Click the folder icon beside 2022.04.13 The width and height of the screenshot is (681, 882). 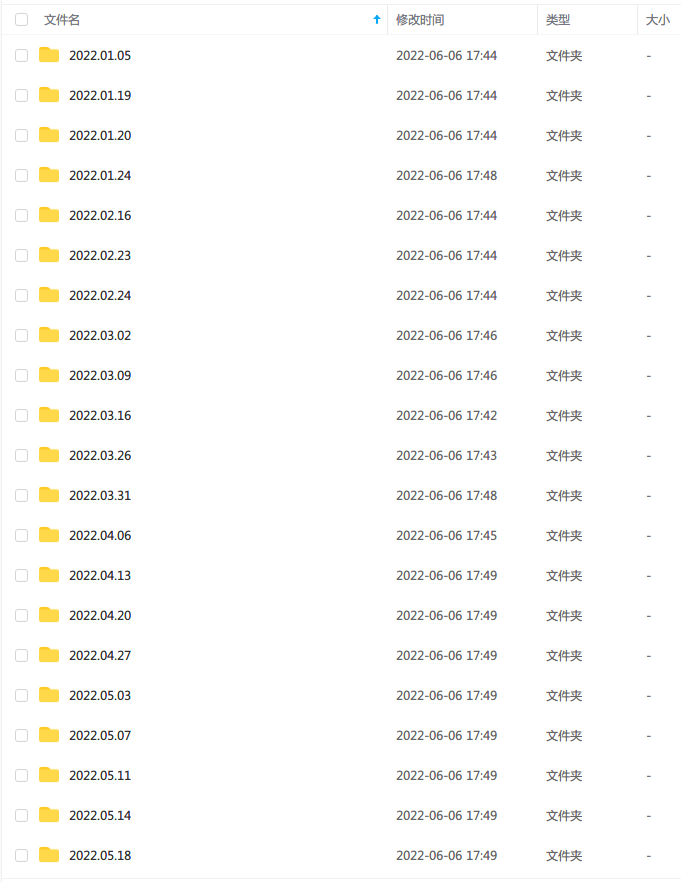tap(49, 575)
